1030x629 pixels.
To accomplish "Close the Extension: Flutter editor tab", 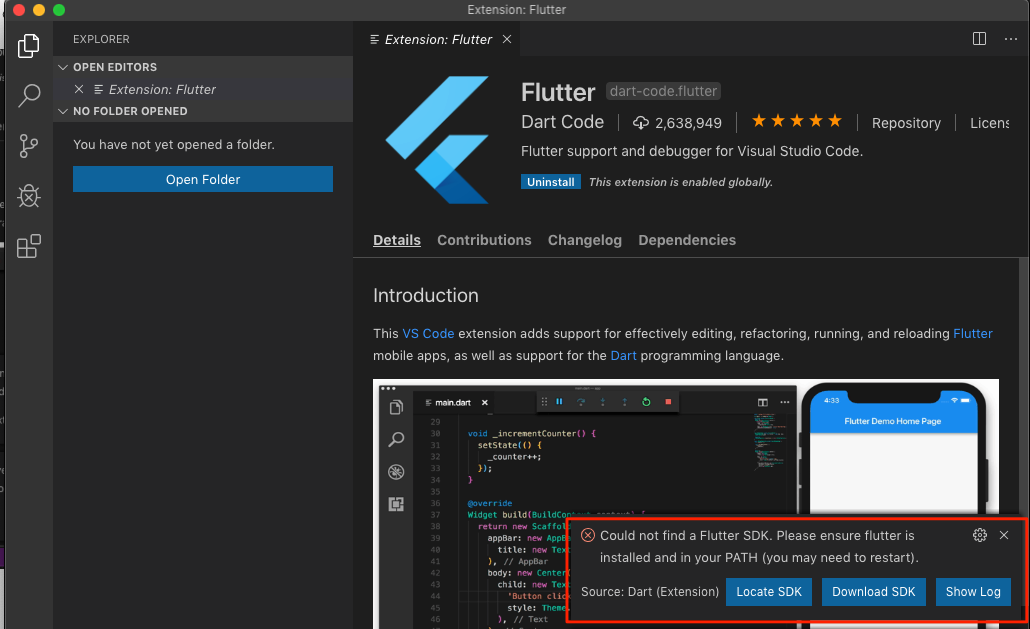I will [507, 39].
